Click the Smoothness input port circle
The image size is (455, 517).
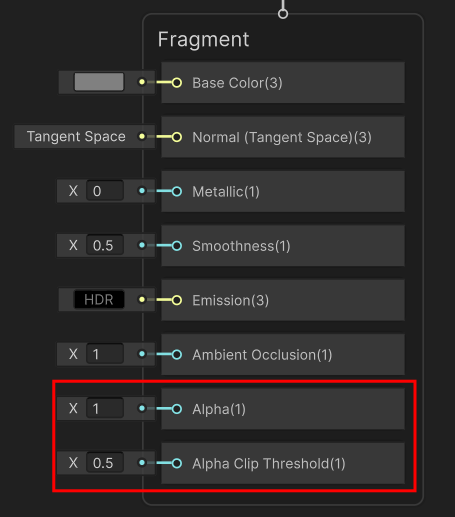(x=177, y=246)
